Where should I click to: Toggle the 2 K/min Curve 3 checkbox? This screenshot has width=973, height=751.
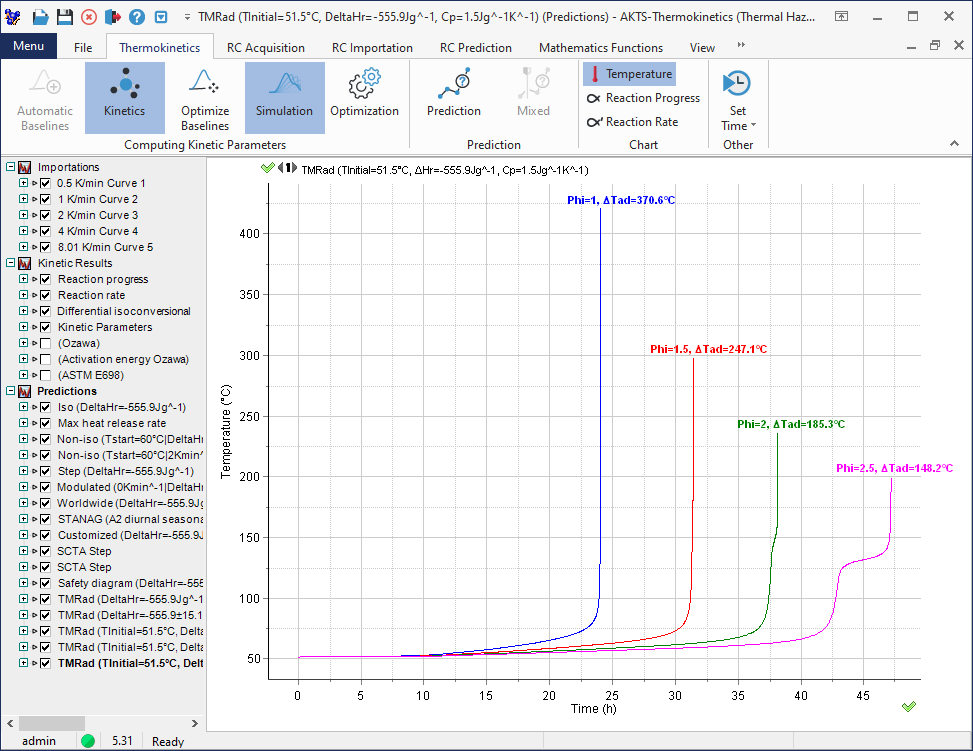(x=45, y=215)
